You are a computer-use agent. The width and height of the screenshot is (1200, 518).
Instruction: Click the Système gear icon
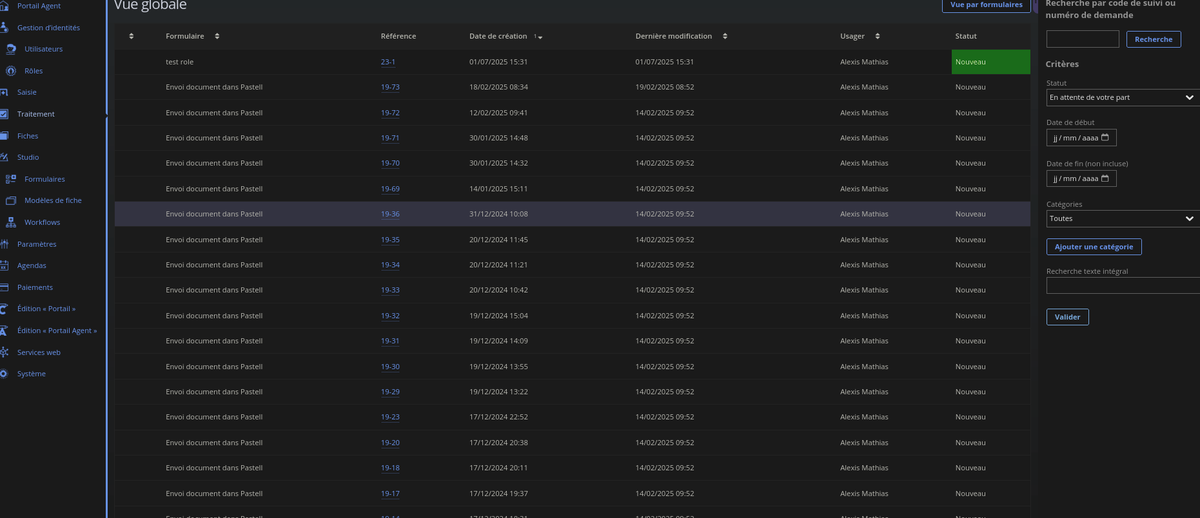(5, 374)
